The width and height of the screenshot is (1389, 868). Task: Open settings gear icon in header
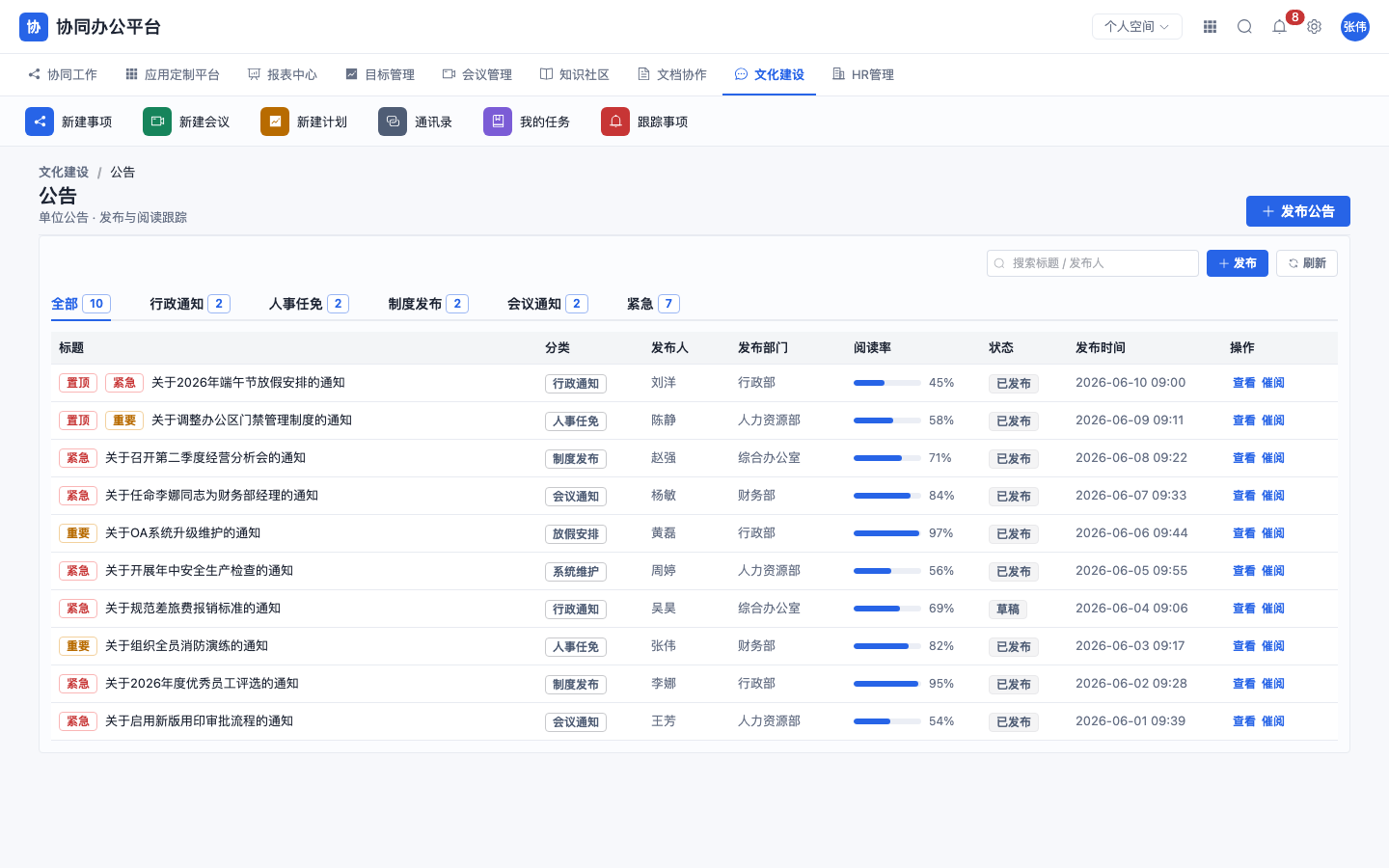tap(1314, 27)
